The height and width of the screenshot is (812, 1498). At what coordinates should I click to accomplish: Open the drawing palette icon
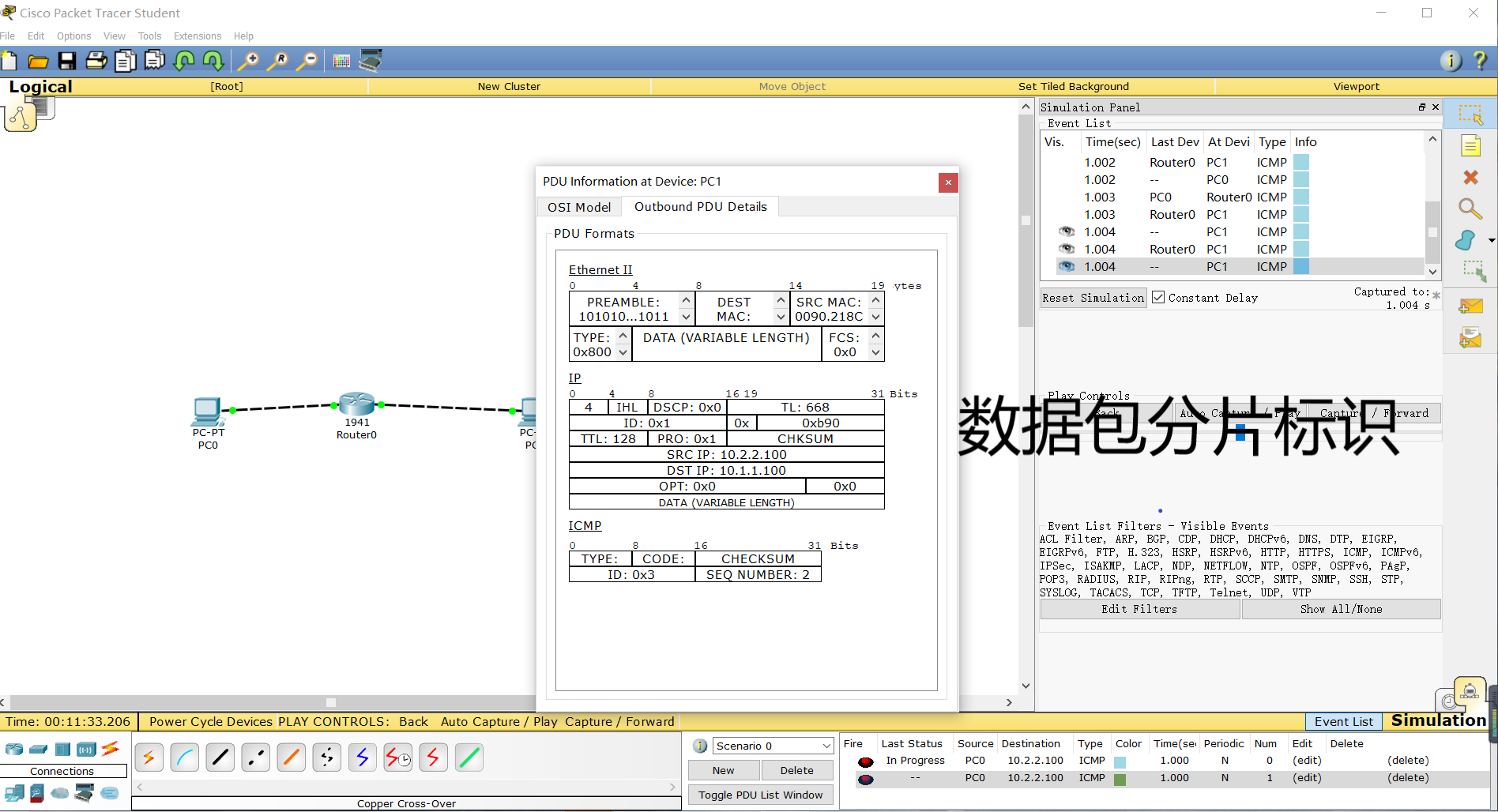coord(341,61)
